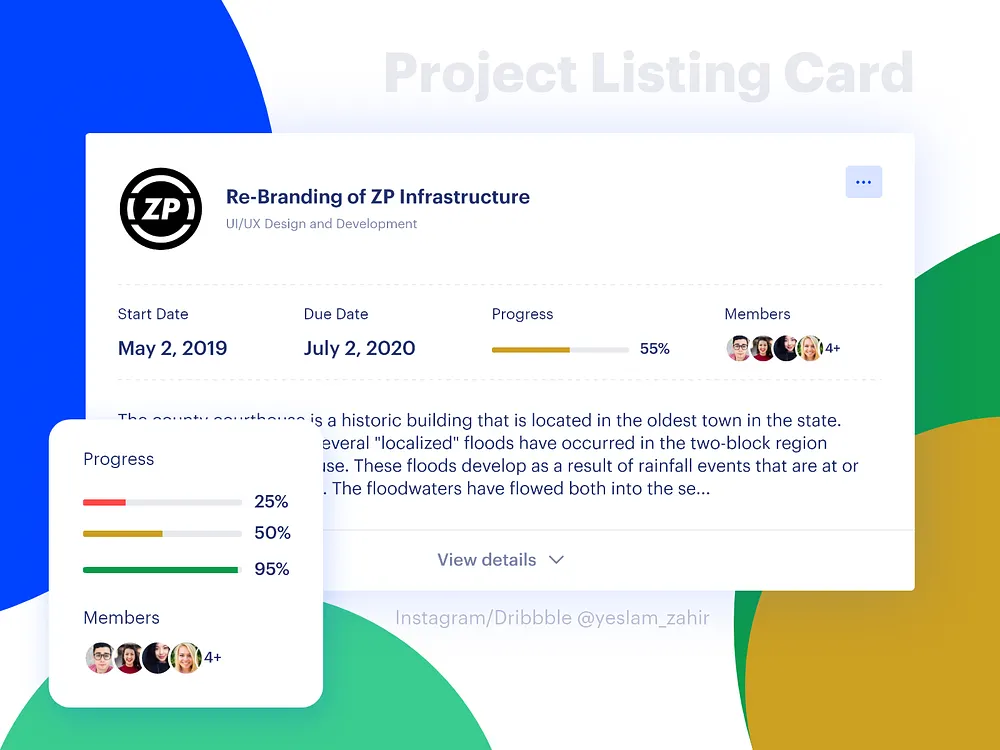Click the 4+ overflow badge next to card avatars
Viewport: 1000px width, 750px height.
click(833, 348)
